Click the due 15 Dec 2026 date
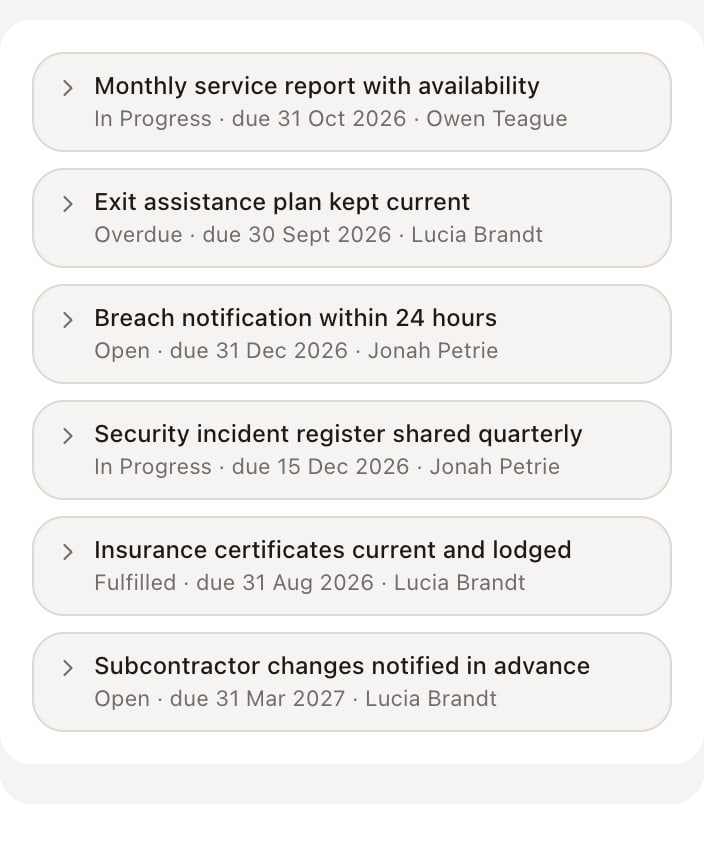Image resolution: width=704 pixels, height=844 pixels. (320, 467)
